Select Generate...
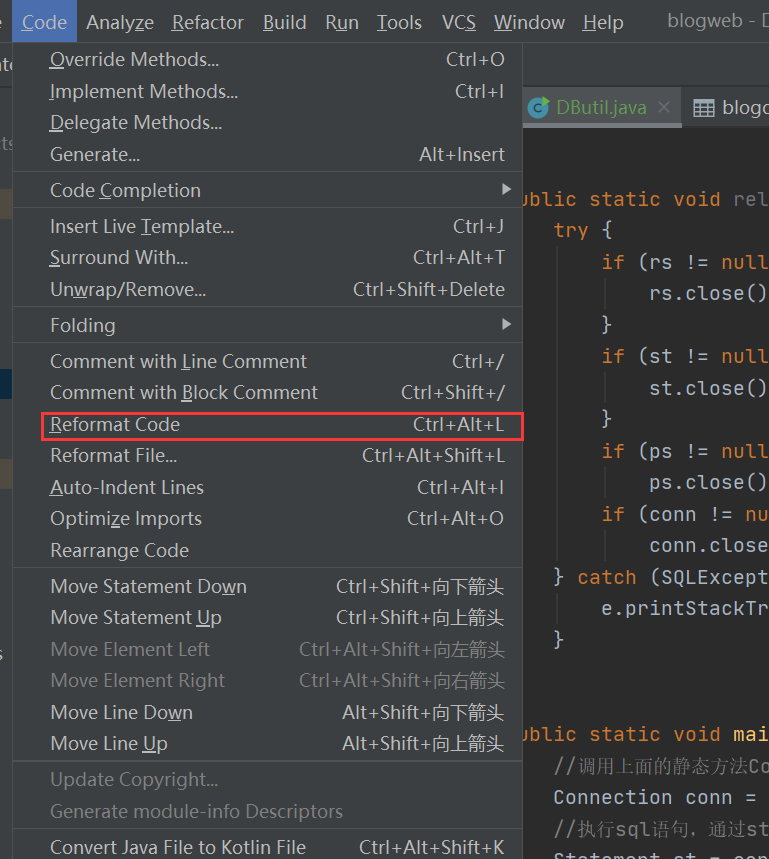This screenshot has width=769, height=859. click(94, 155)
